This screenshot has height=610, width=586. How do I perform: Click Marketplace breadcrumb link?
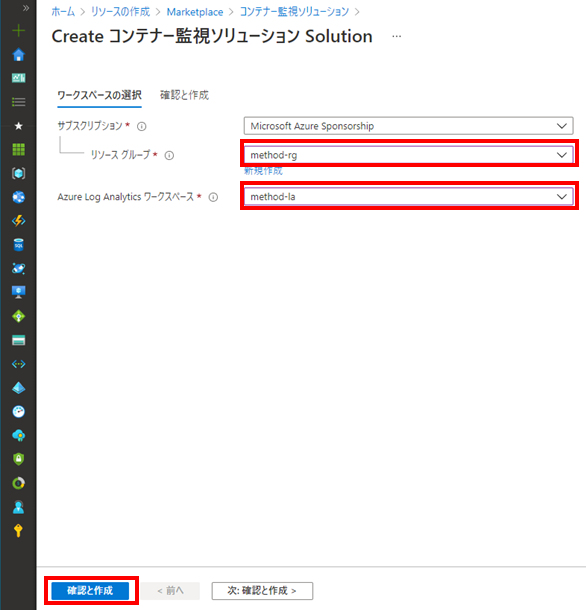pos(195,12)
